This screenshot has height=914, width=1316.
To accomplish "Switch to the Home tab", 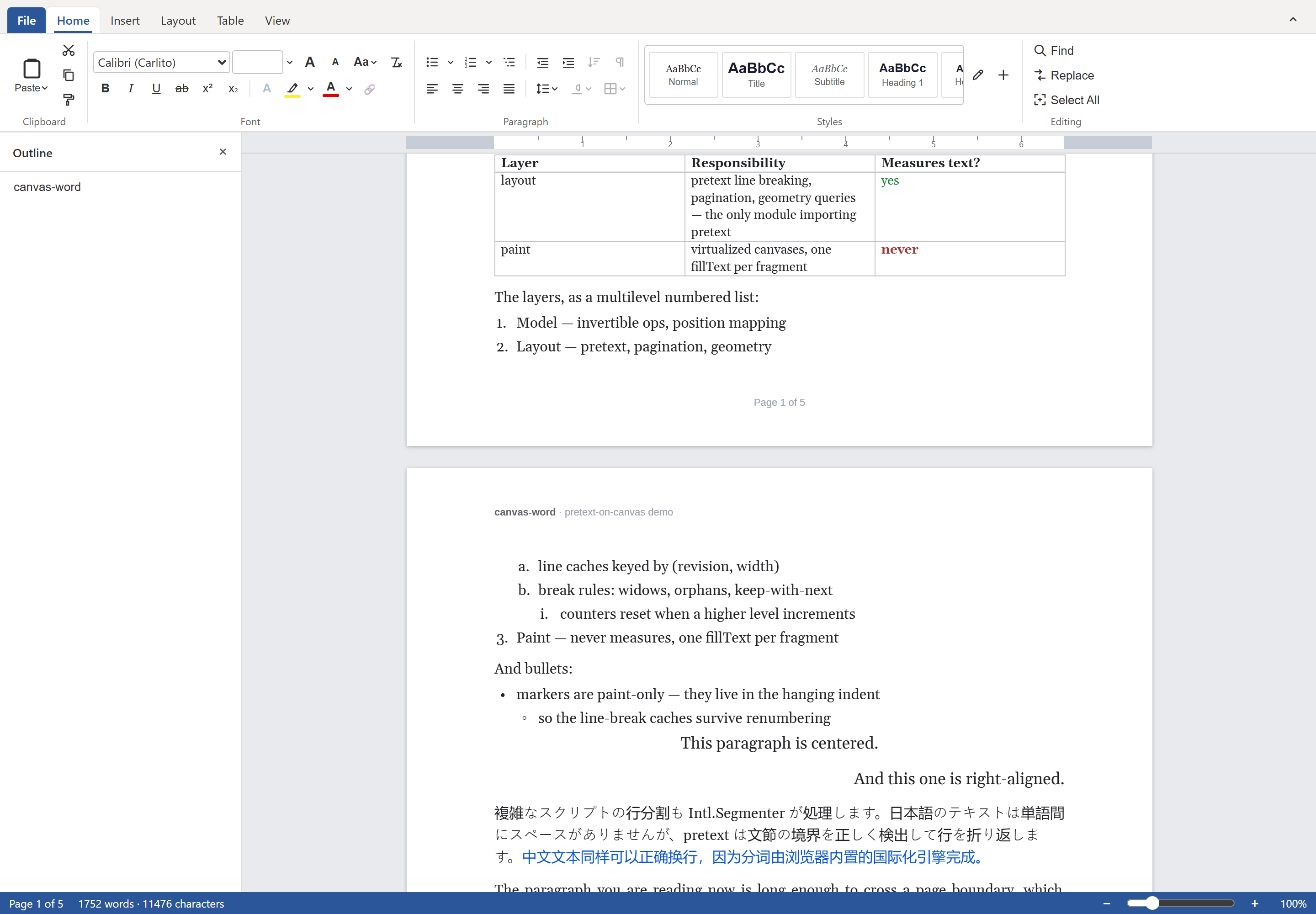I will (x=73, y=21).
